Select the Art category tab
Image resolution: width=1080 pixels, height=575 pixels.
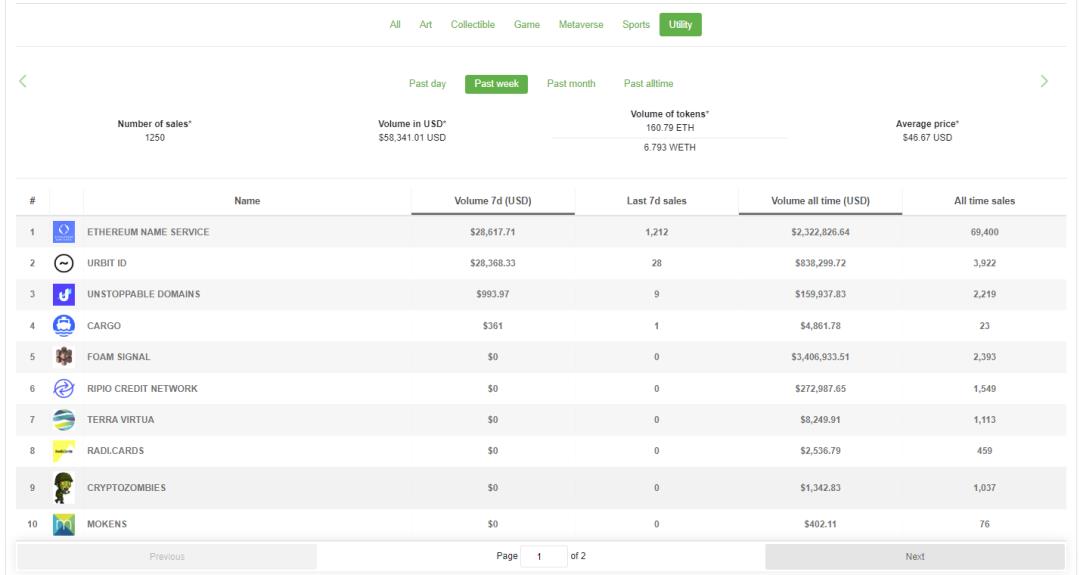[425, 25]
